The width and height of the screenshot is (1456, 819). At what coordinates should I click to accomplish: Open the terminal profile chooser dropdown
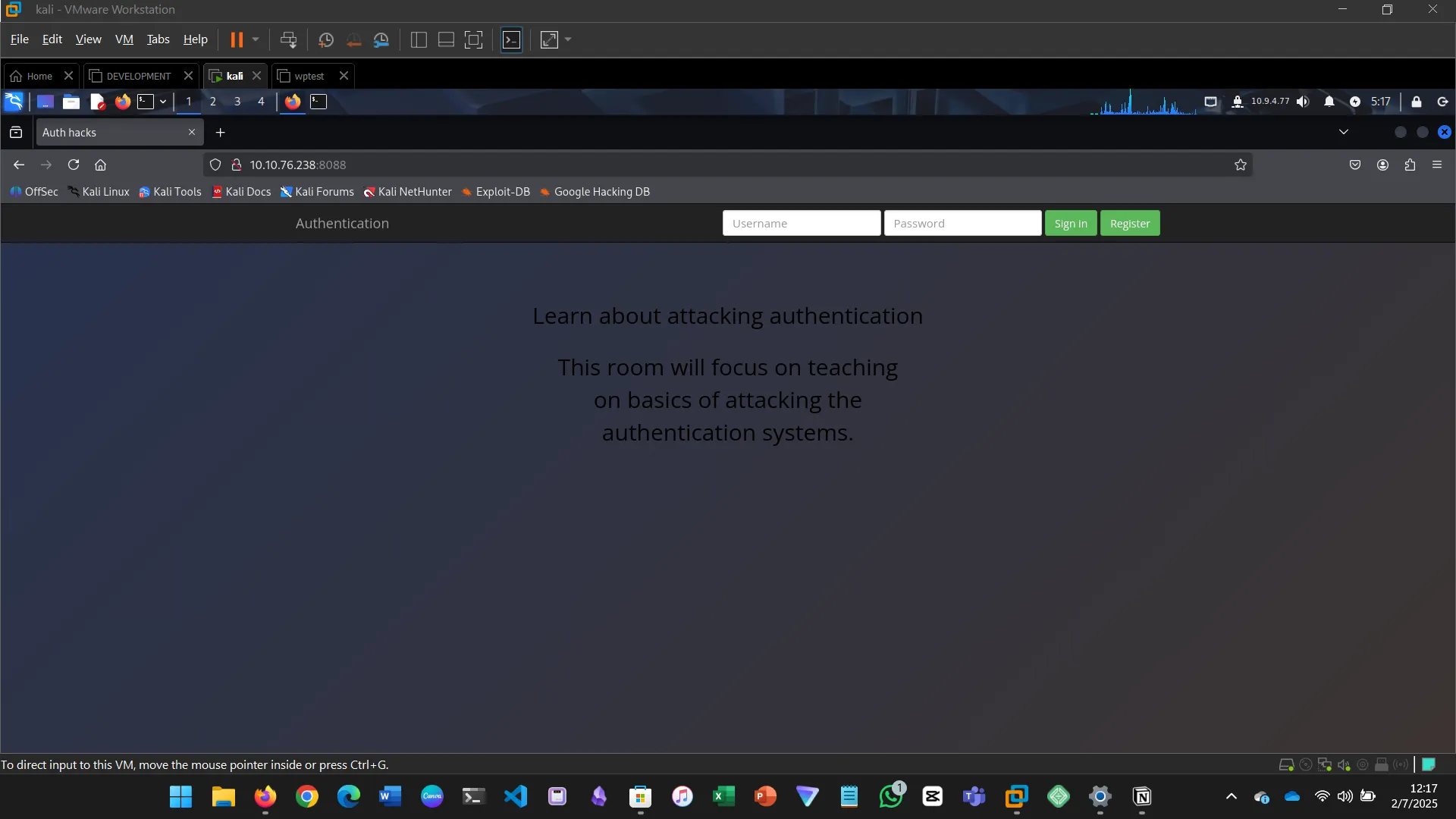tap(162, 101)
